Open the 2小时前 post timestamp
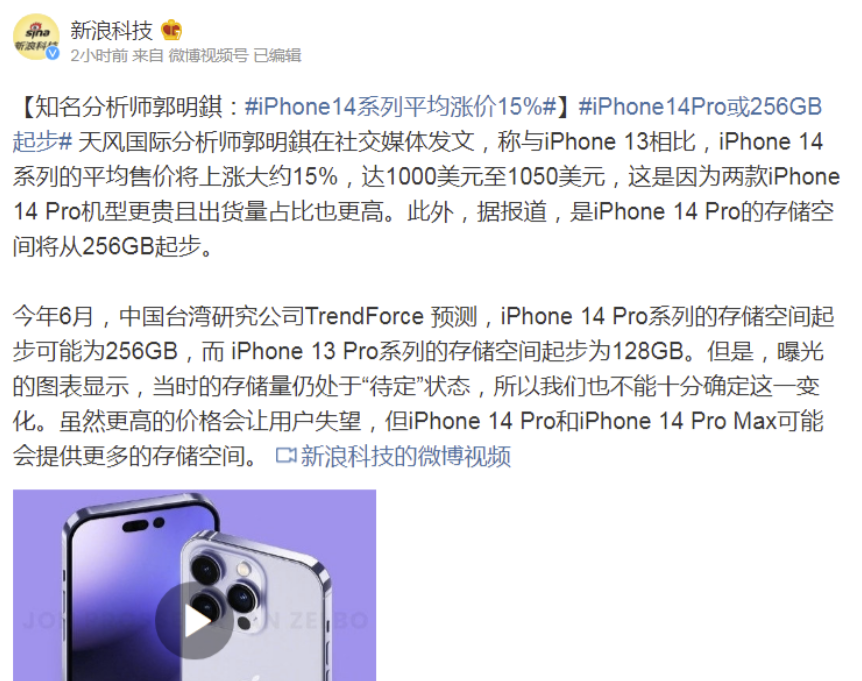Viewport: 862px width, 681px height. [x=99, y=56]
